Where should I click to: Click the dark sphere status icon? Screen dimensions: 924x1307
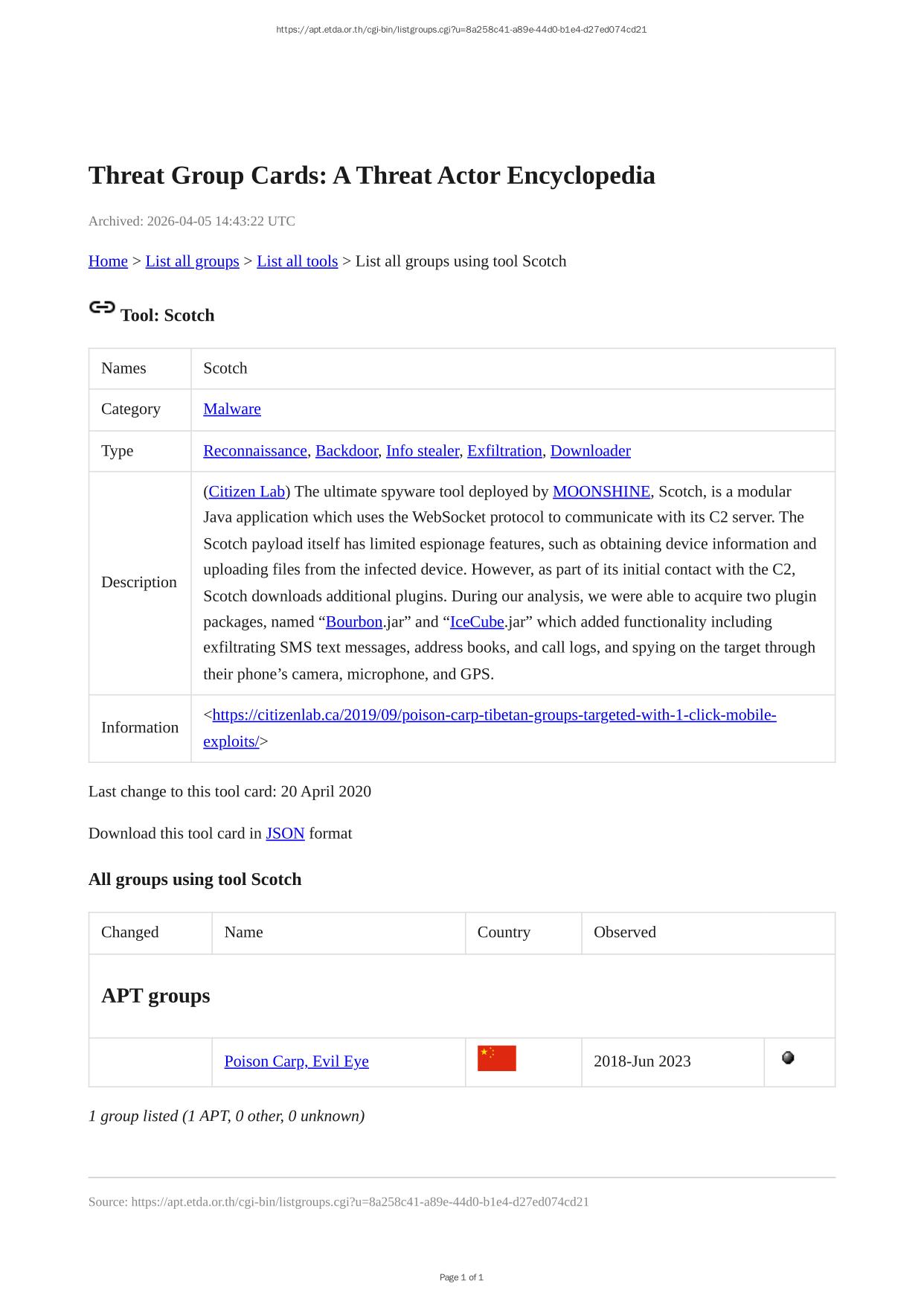click(788, 1058)
